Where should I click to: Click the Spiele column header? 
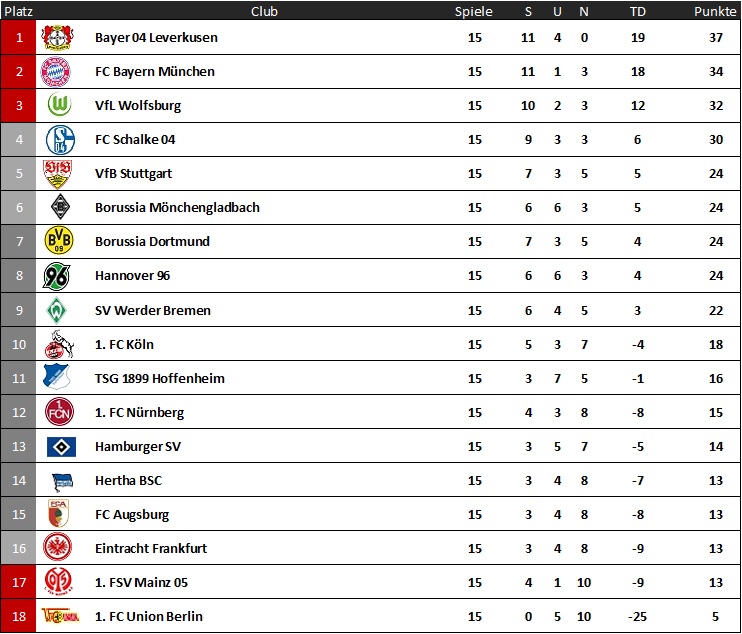pyautogui.click(x=473, y=11)
